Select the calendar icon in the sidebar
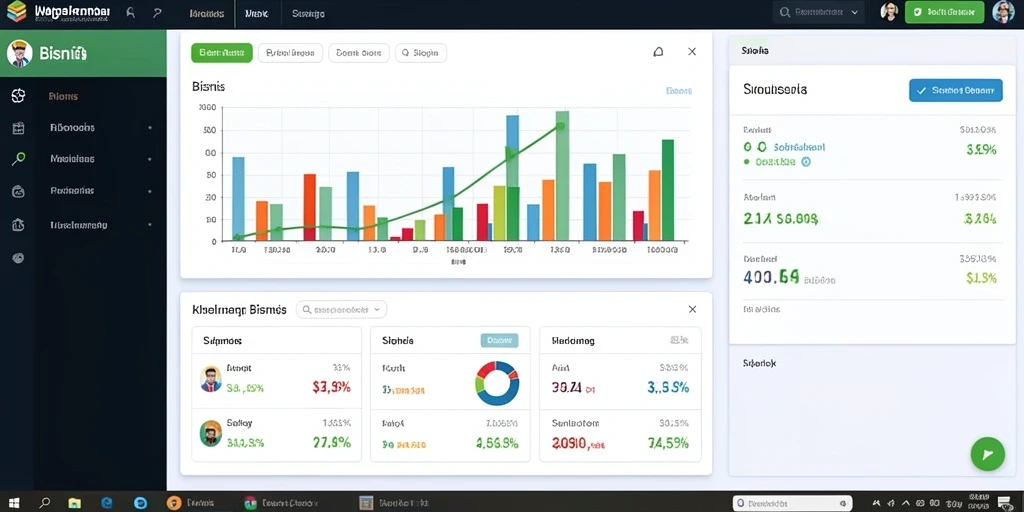The width and height of the screenshot is (1024, 512). (x=18, y=128)
